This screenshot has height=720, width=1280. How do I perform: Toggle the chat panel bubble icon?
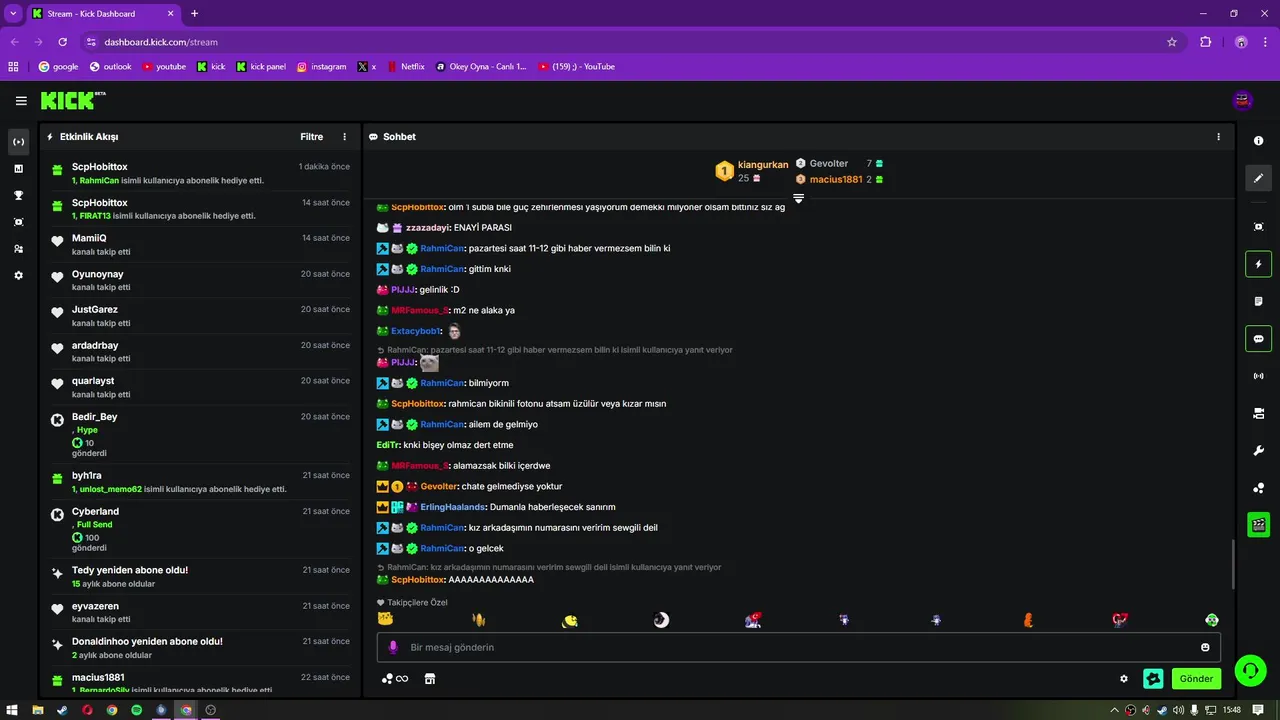[1259, 338]
